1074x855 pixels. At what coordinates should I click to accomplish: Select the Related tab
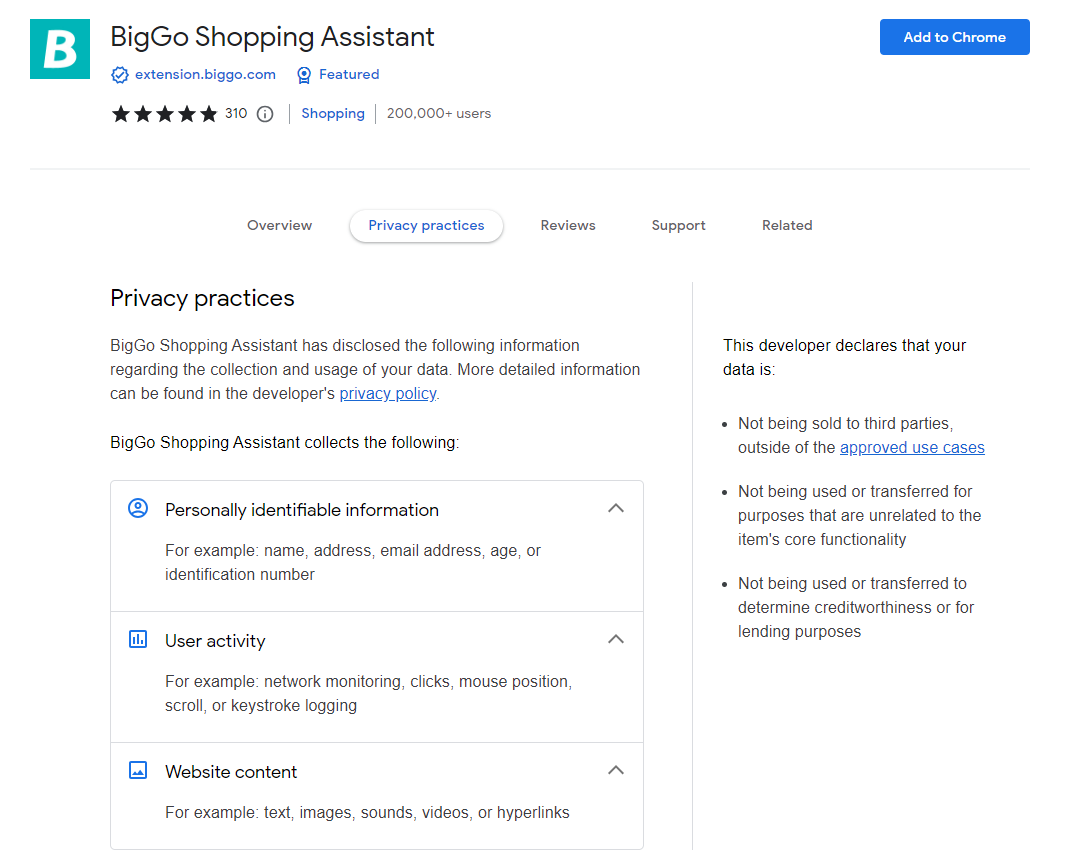tap(787, 226)
